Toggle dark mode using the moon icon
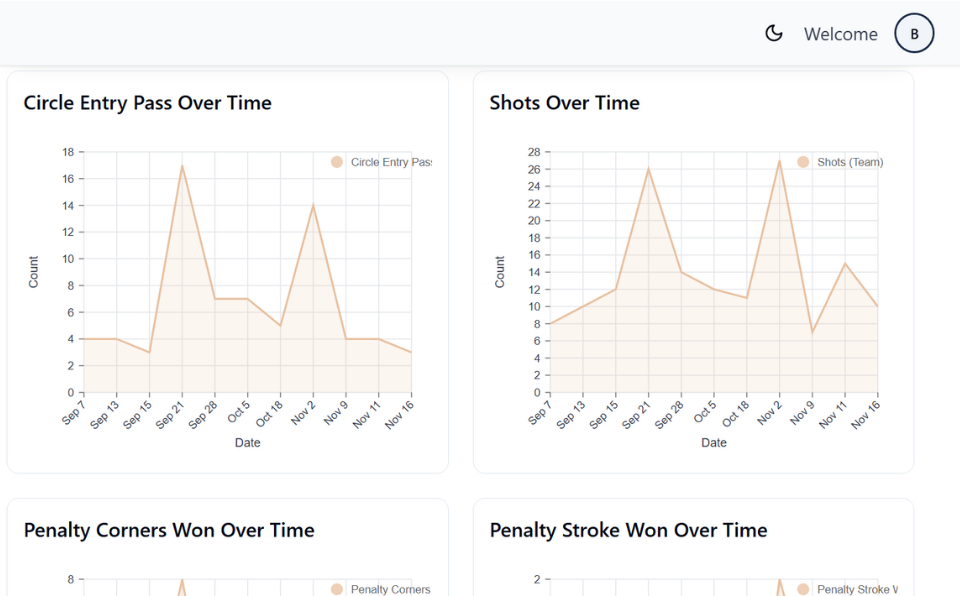 (774, 33)
